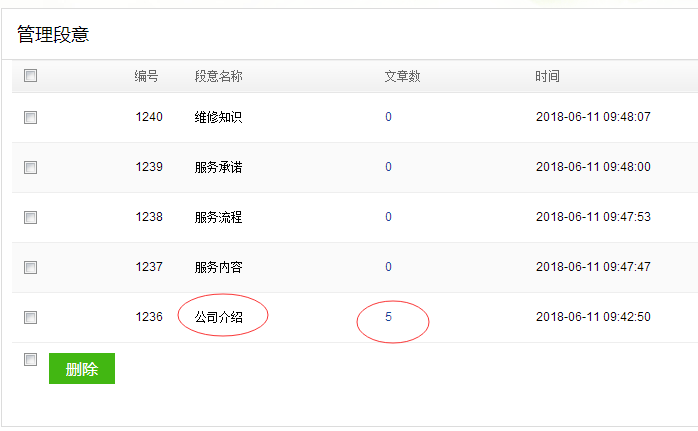Open article count link for 服务流程
Image resolution: width=698 pixels, height=431 pixels.
coord(388,217)
